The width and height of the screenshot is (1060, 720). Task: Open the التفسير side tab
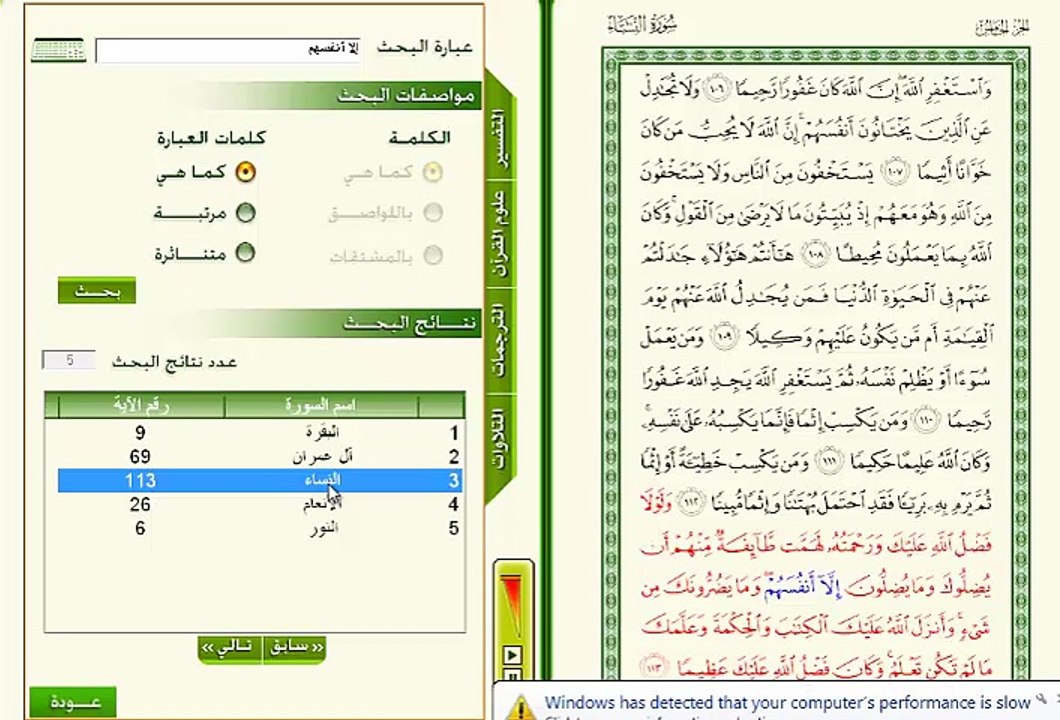click(x=500, y=139)
